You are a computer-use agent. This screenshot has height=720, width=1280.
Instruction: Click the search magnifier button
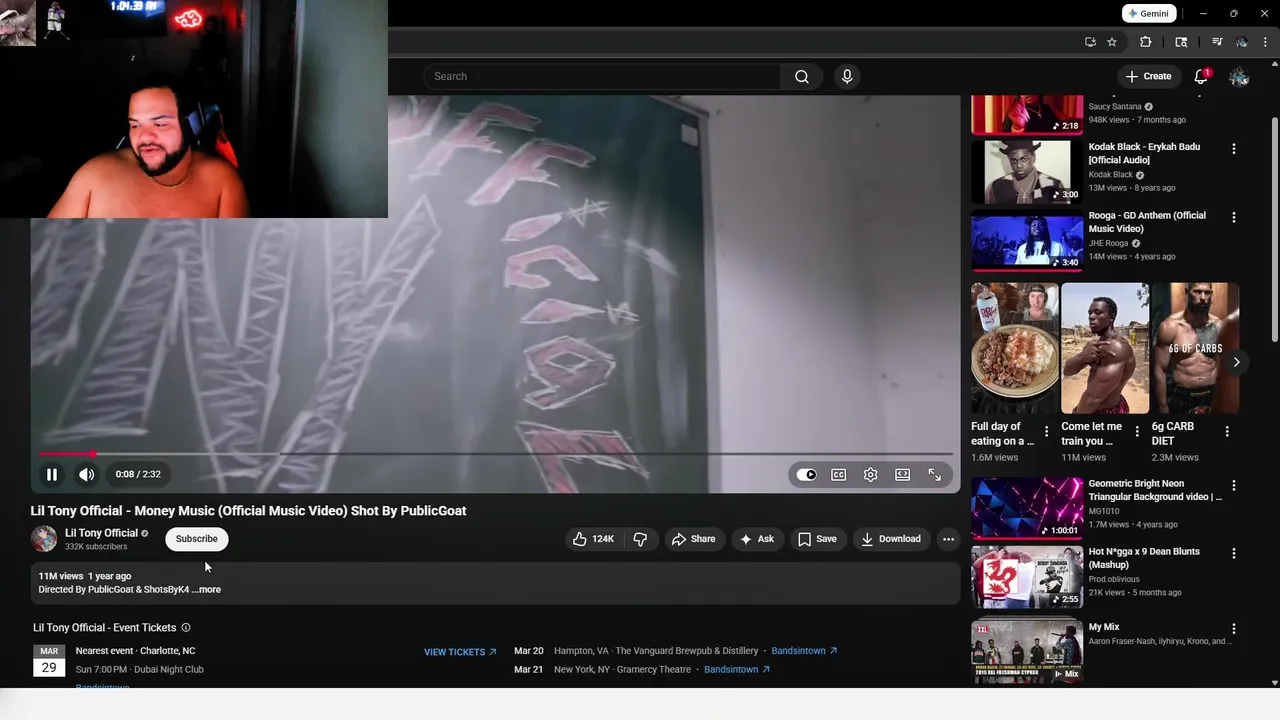click(802, 76)
